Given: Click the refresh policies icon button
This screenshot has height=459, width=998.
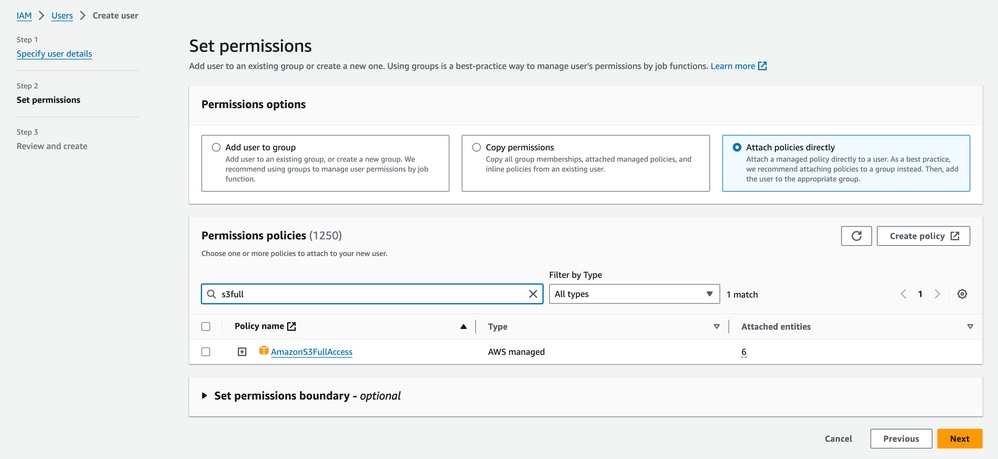Looking at the screenshot, I should click(856, 236).
